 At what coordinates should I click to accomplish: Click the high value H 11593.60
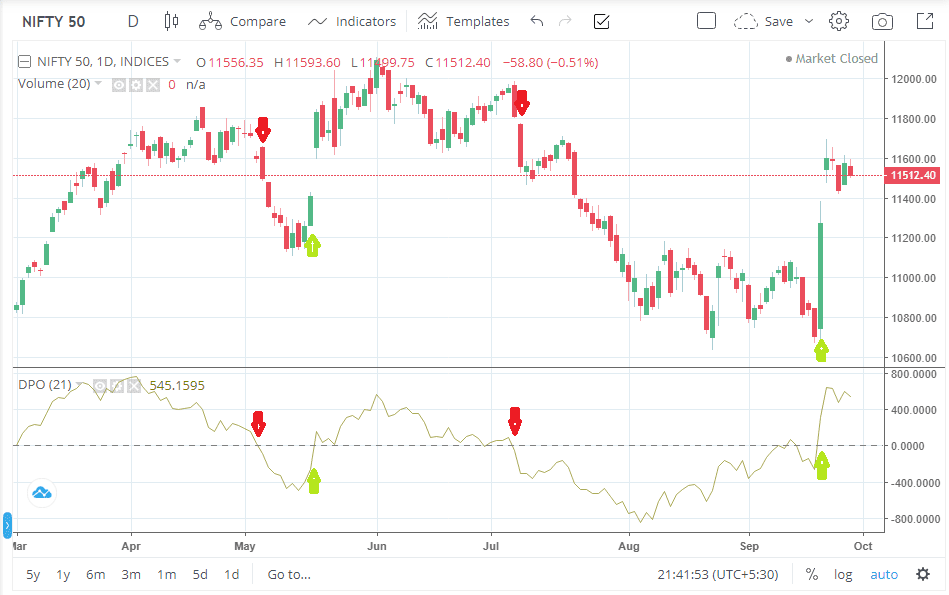[307, 62]
